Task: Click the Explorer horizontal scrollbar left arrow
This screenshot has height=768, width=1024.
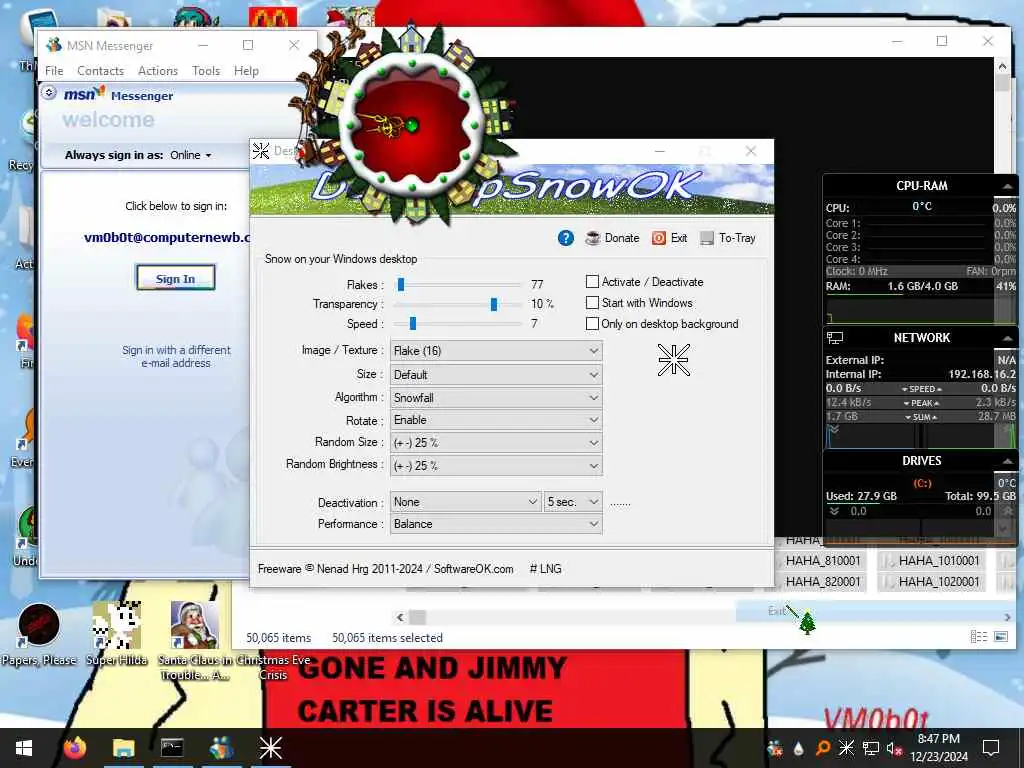Action: coord(400,616)
